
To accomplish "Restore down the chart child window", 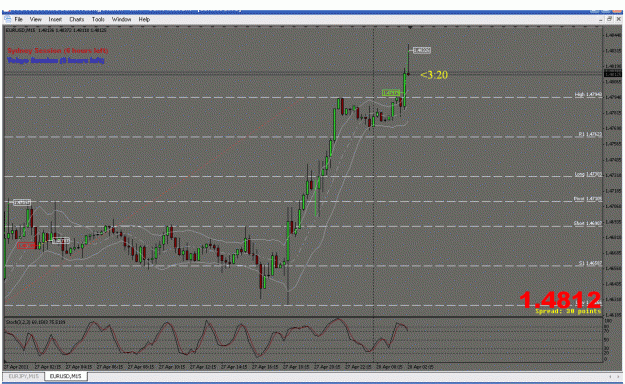I will point(609,19).
